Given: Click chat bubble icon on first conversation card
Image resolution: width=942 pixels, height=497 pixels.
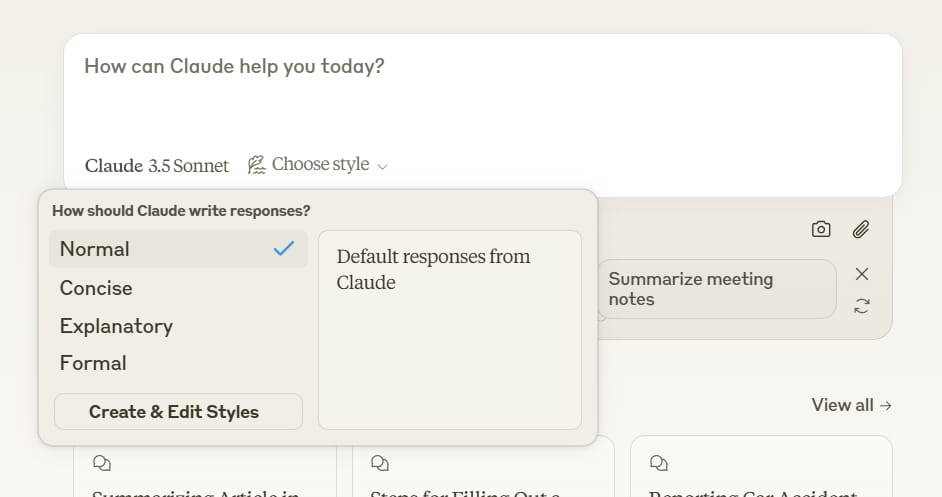Looking at the screenshot, I should [101, 463].
